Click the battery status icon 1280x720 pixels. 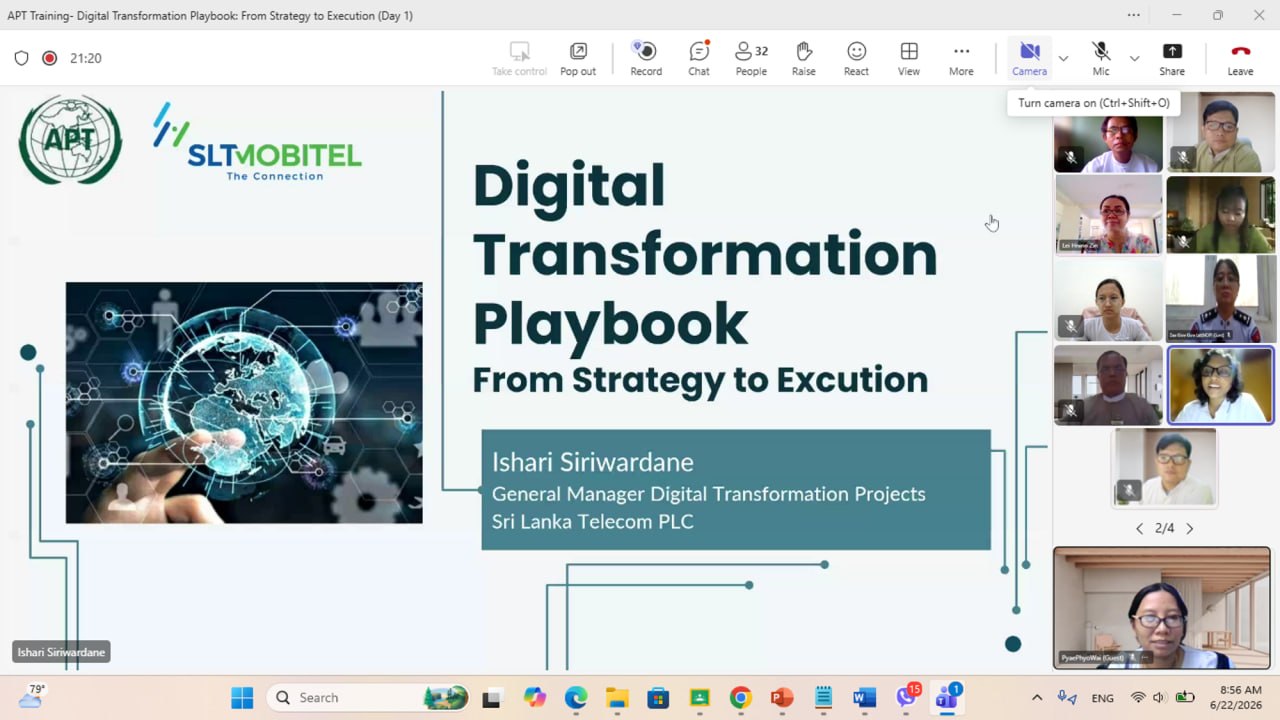tap(1185, 698)
